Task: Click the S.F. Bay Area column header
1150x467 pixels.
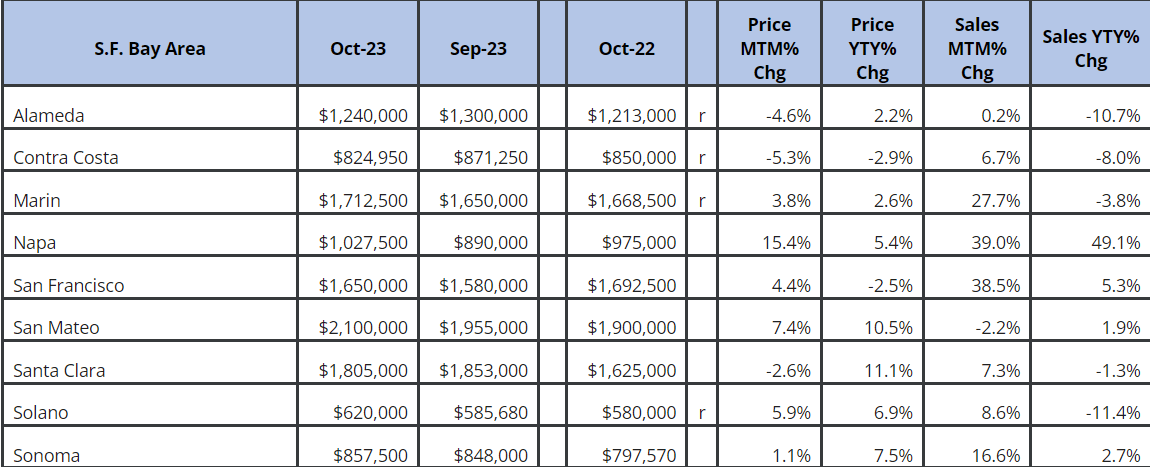Action: pos(149,48)
